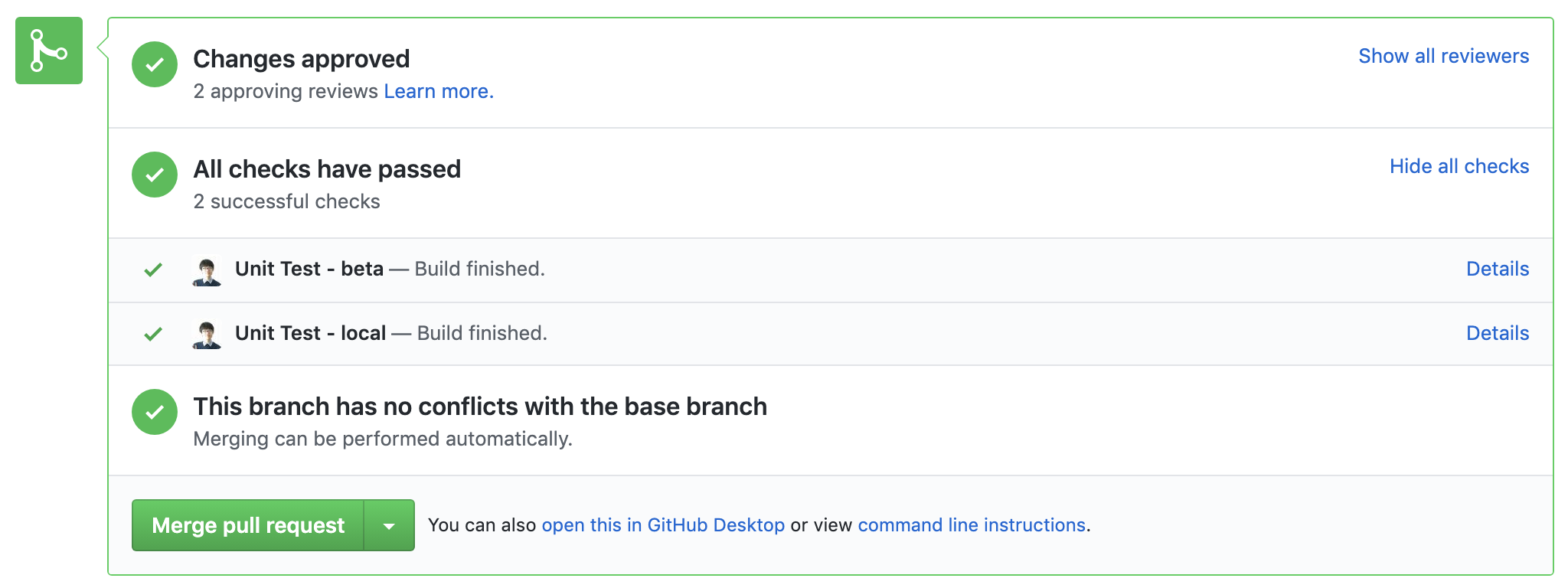1568x588 pixels.
Task: Click the green git merge branch icon
Action: (49, 51)
